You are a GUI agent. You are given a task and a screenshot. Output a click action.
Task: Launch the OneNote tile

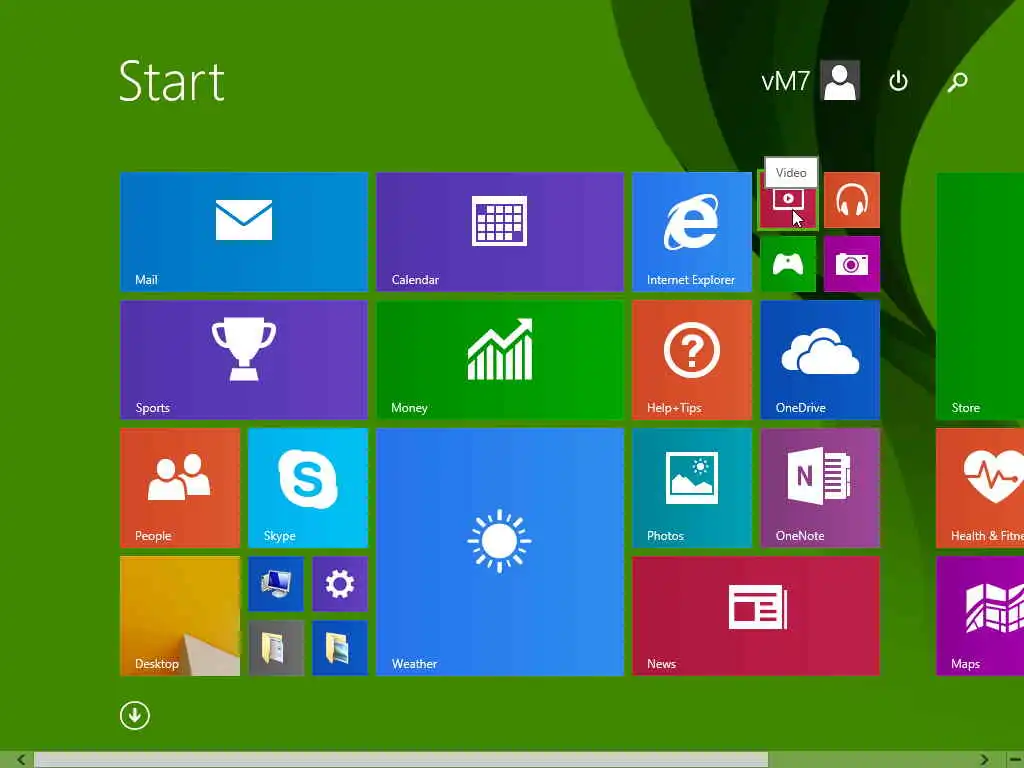(820, 488)
